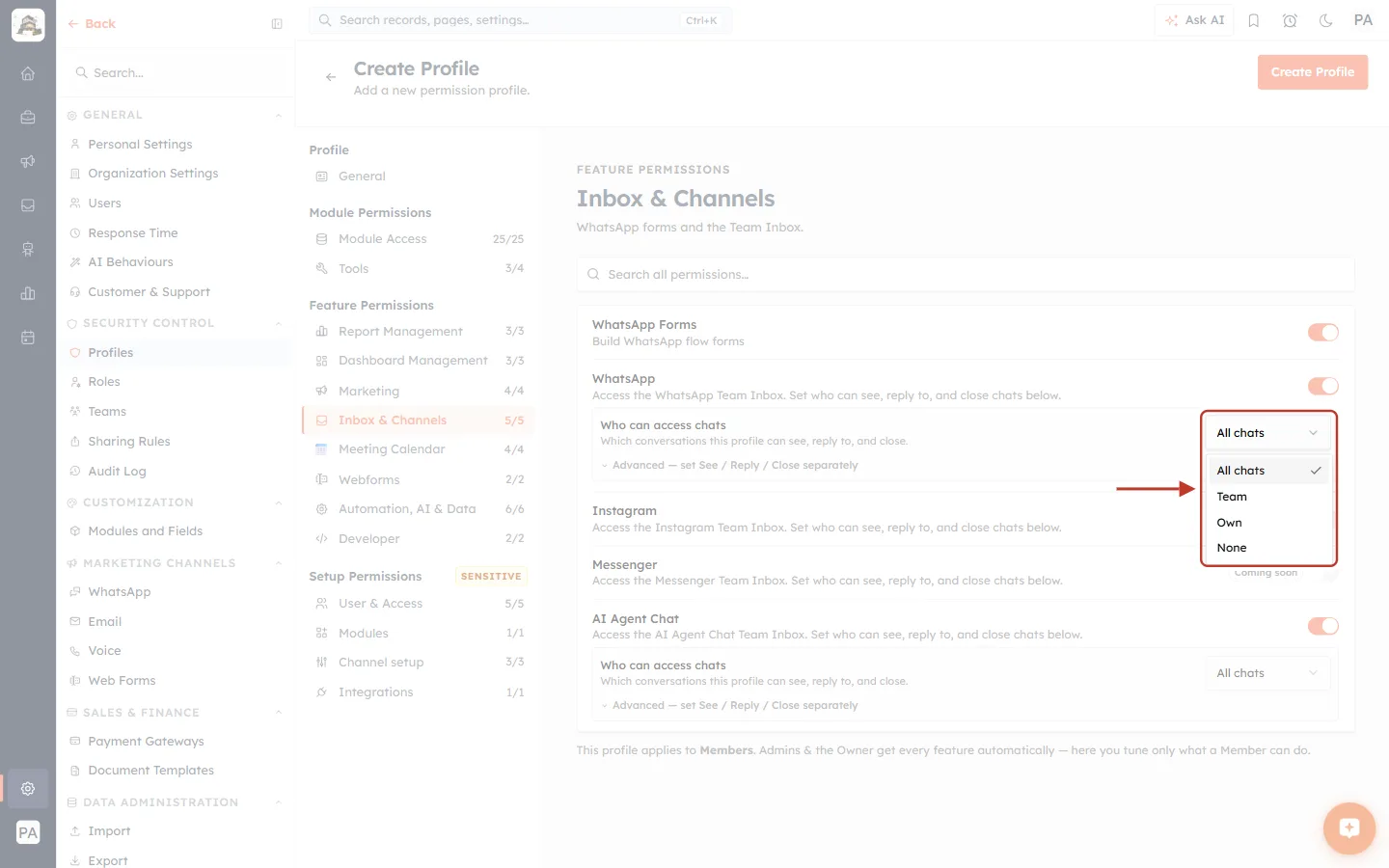Switch to dark mode with moon icon
The height and width of the screenshot is (868, 1389).
(1326, 20)
